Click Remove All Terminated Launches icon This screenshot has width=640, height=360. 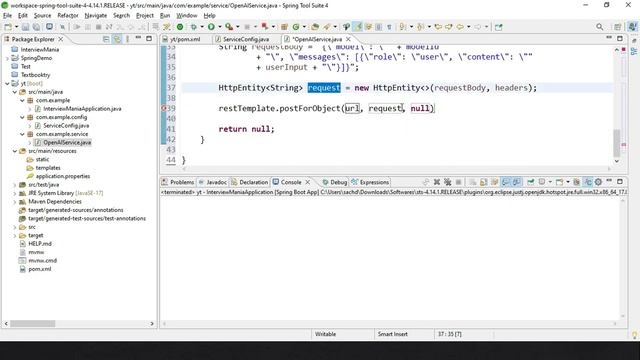pos(448,182)
